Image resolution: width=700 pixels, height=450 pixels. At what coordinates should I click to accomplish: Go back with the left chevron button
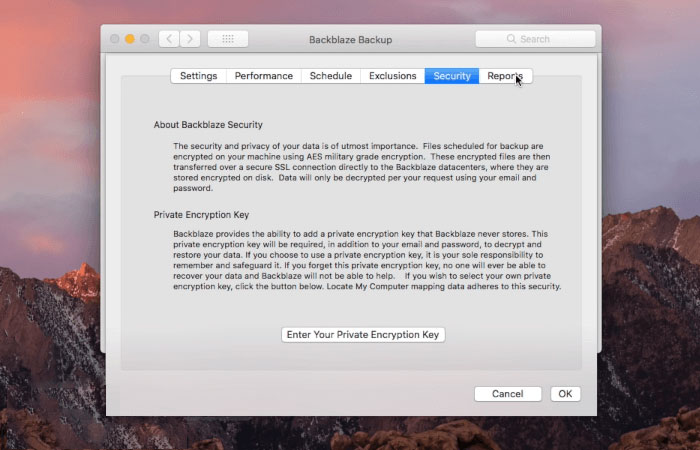169,39
